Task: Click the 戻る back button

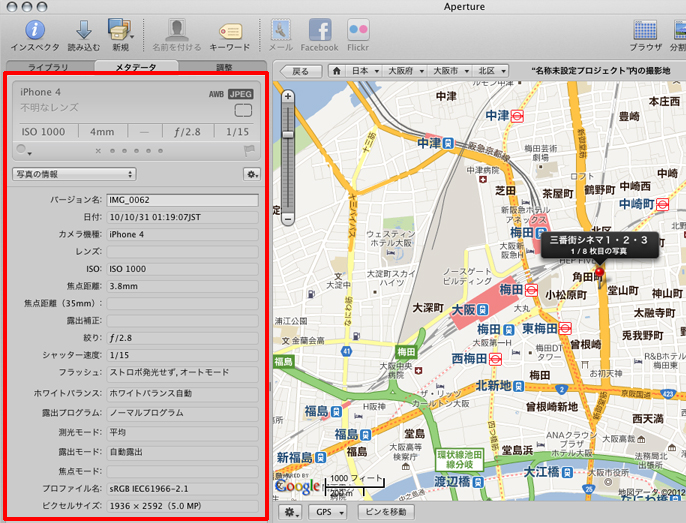Action: pos(301,71)
